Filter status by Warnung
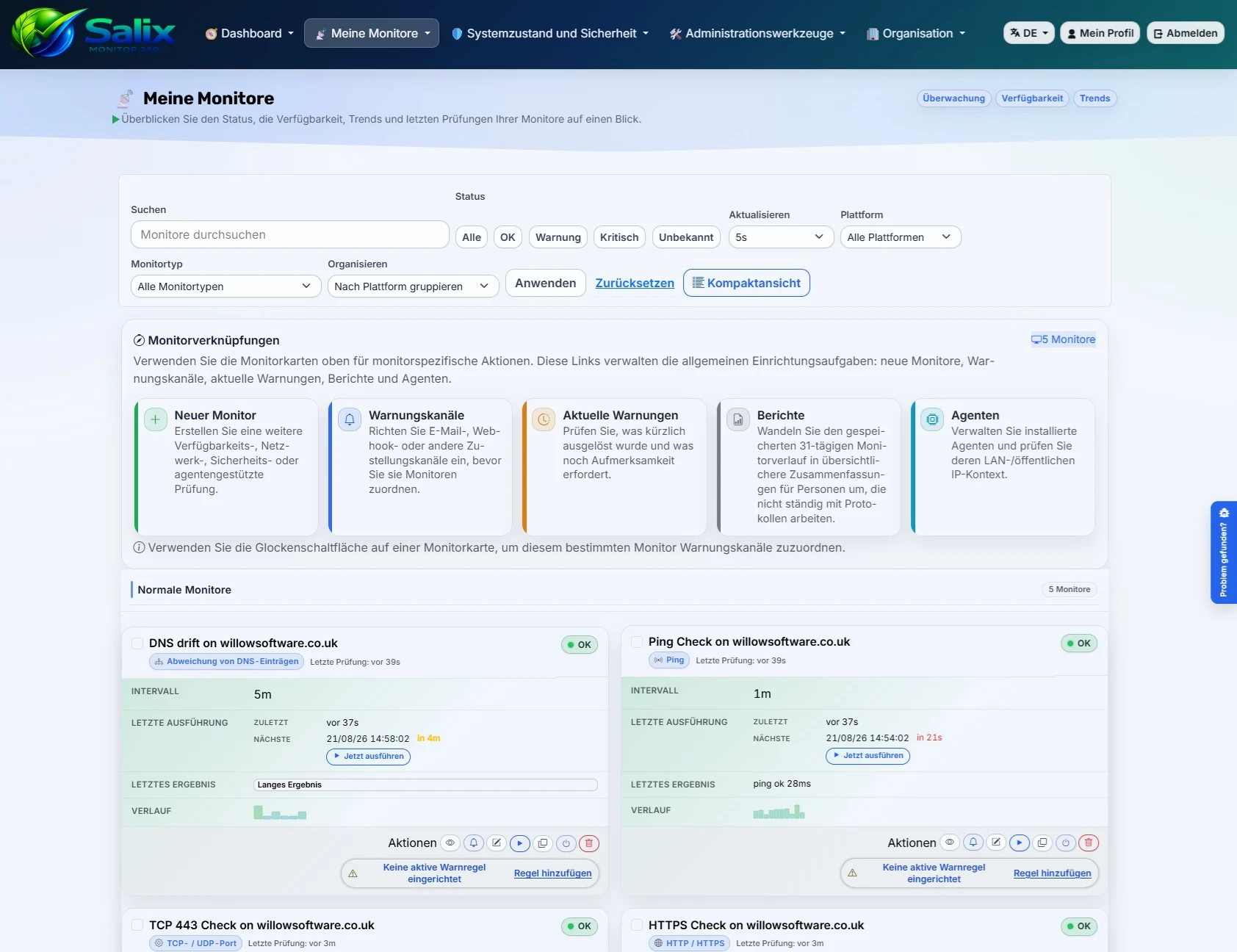Screen dimensions: 1237x952 tap(558, 237)
